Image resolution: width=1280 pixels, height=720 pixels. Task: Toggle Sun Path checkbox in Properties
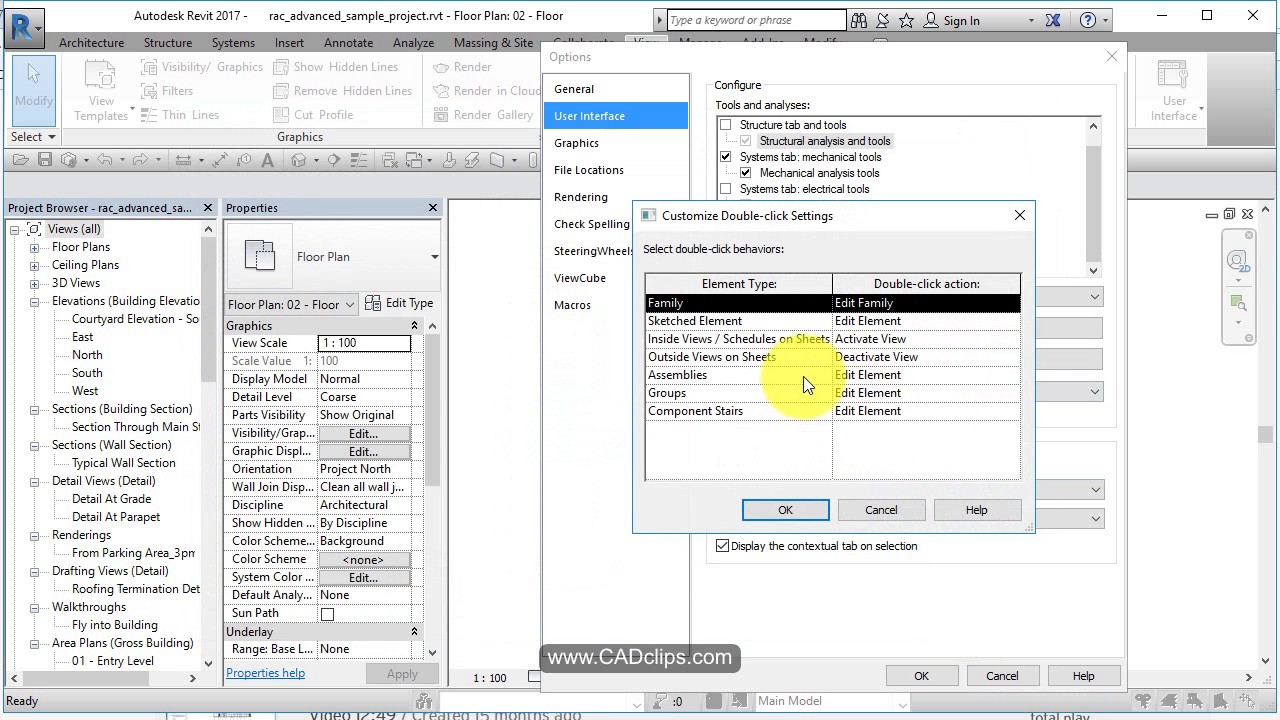coord(327,614)
